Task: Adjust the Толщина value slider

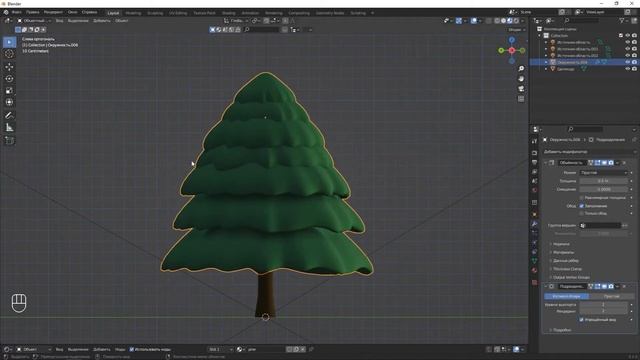Action: [603, 181]
